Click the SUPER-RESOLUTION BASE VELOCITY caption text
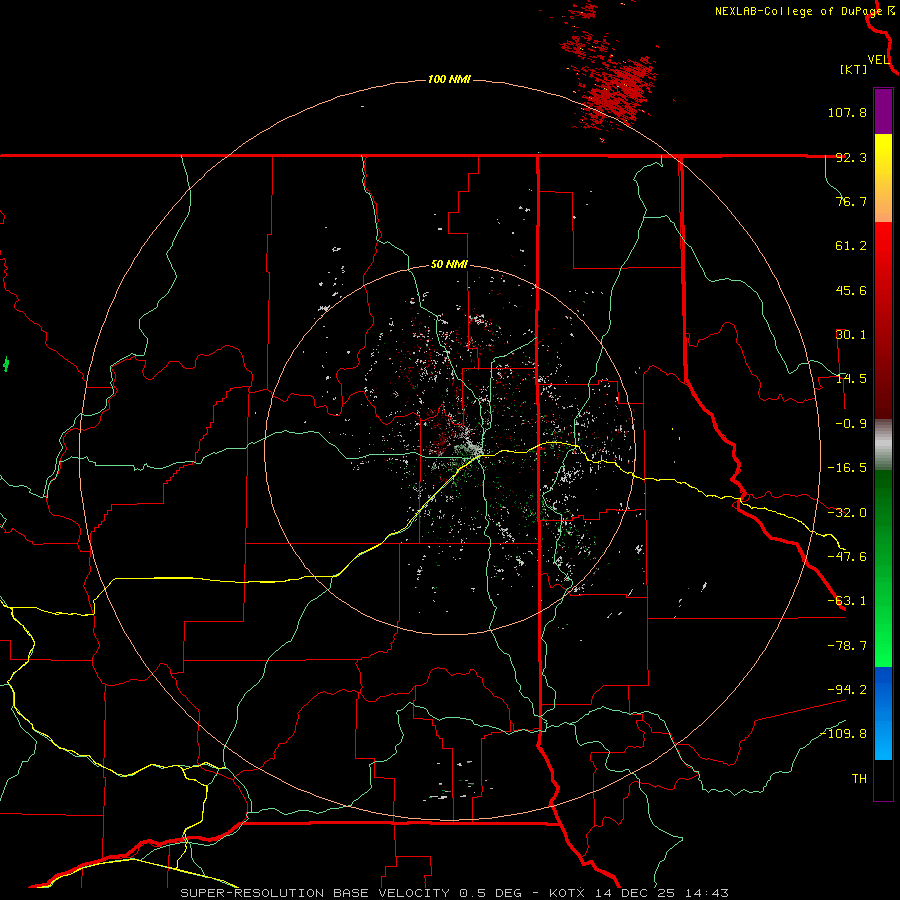The height and width of the screenshot is (900, 900). [315, 893]
